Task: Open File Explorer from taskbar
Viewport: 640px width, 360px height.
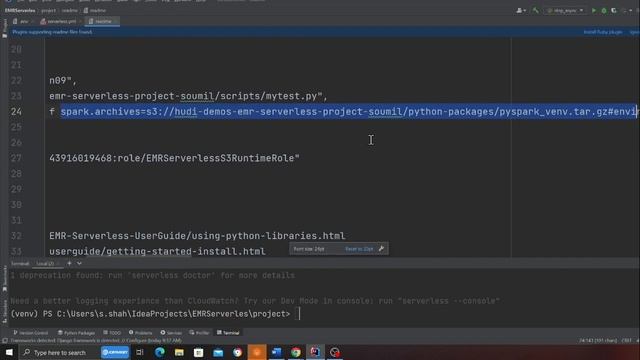Action: pos(179,352)
